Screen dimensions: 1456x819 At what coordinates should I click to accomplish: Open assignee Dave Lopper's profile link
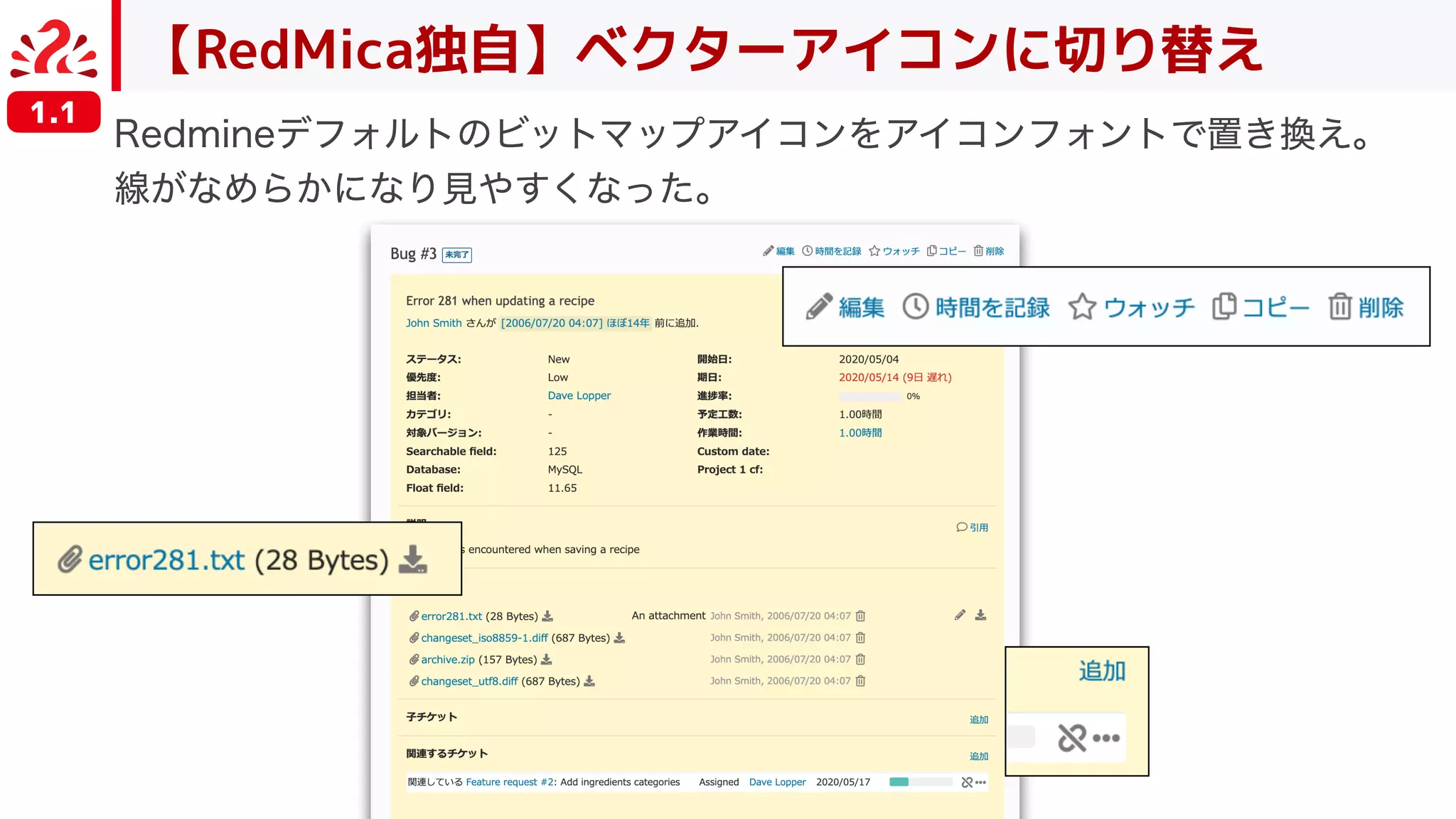click(x=579, y=395)
